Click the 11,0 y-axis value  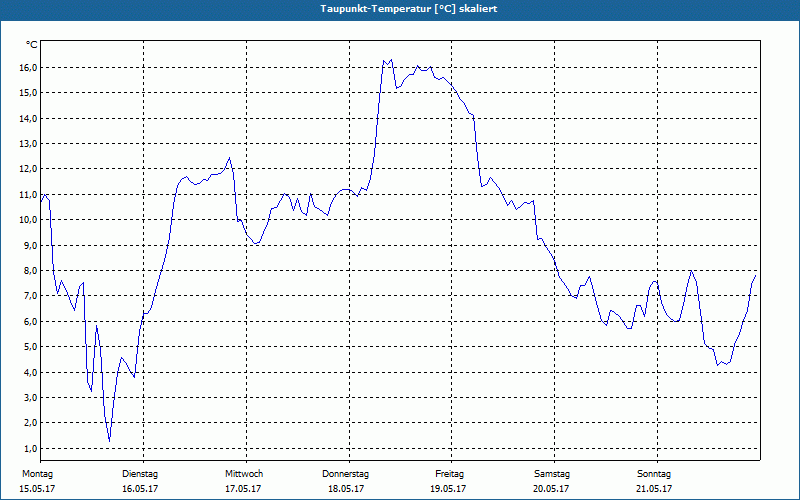pyautogui.click(x=28, y=194)
